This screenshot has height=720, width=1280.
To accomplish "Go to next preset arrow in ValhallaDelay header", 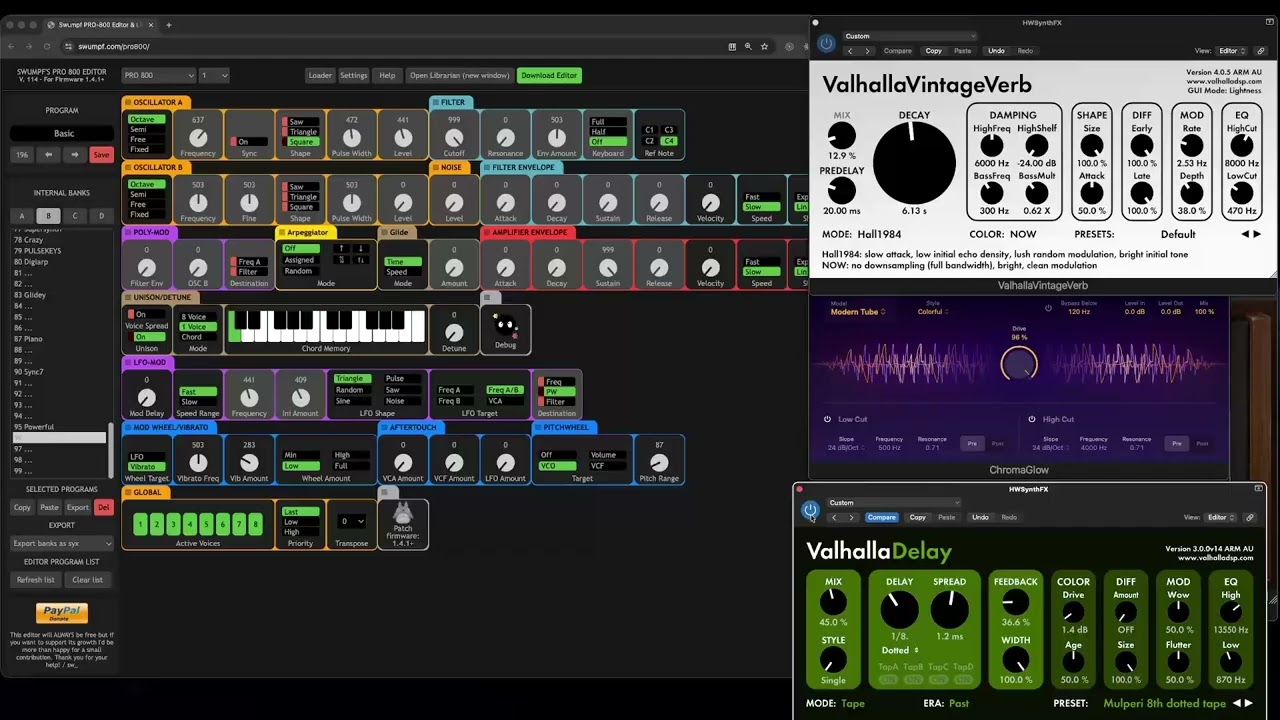I will click(851, 517).
